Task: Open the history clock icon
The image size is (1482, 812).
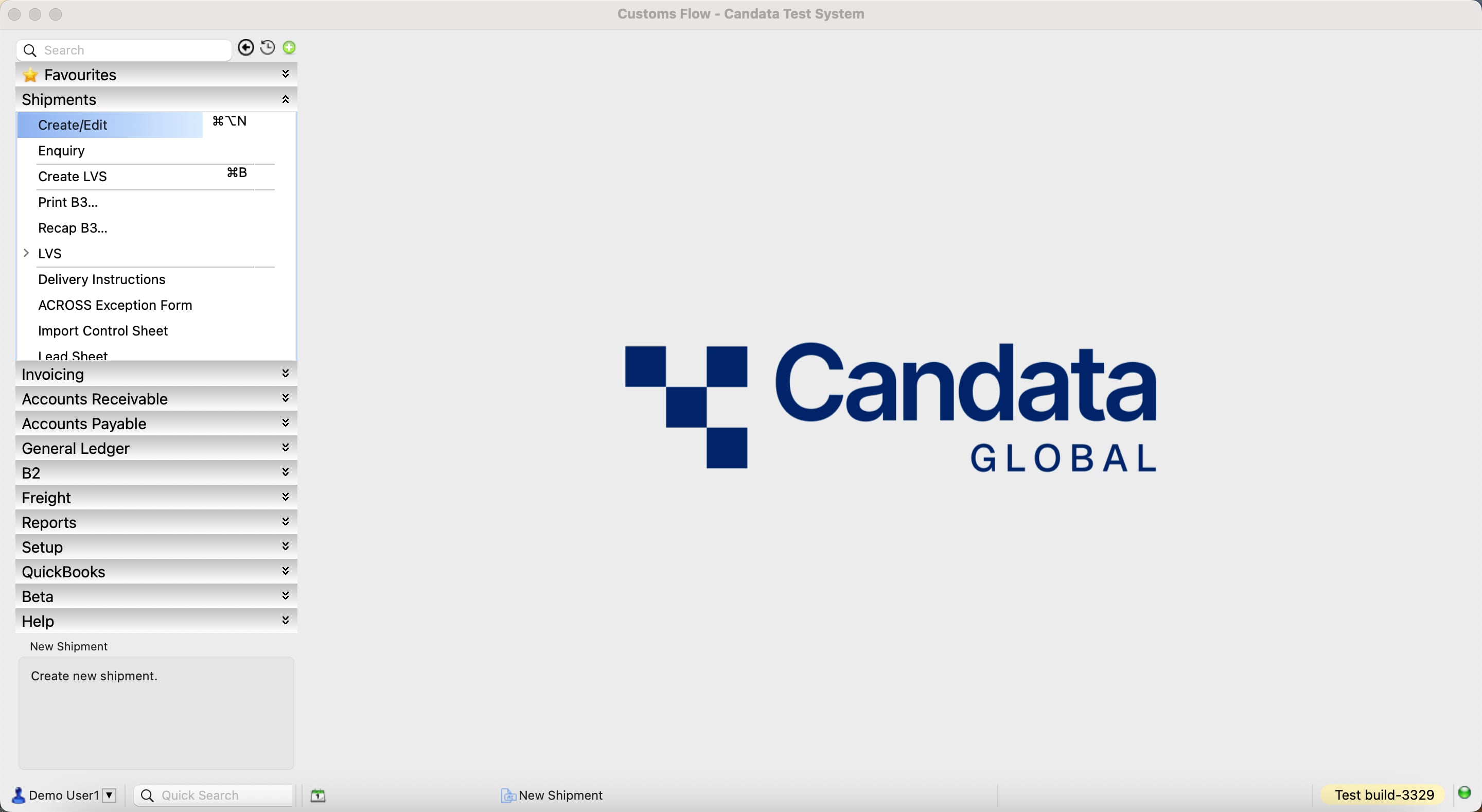Action: coord(268,48)
